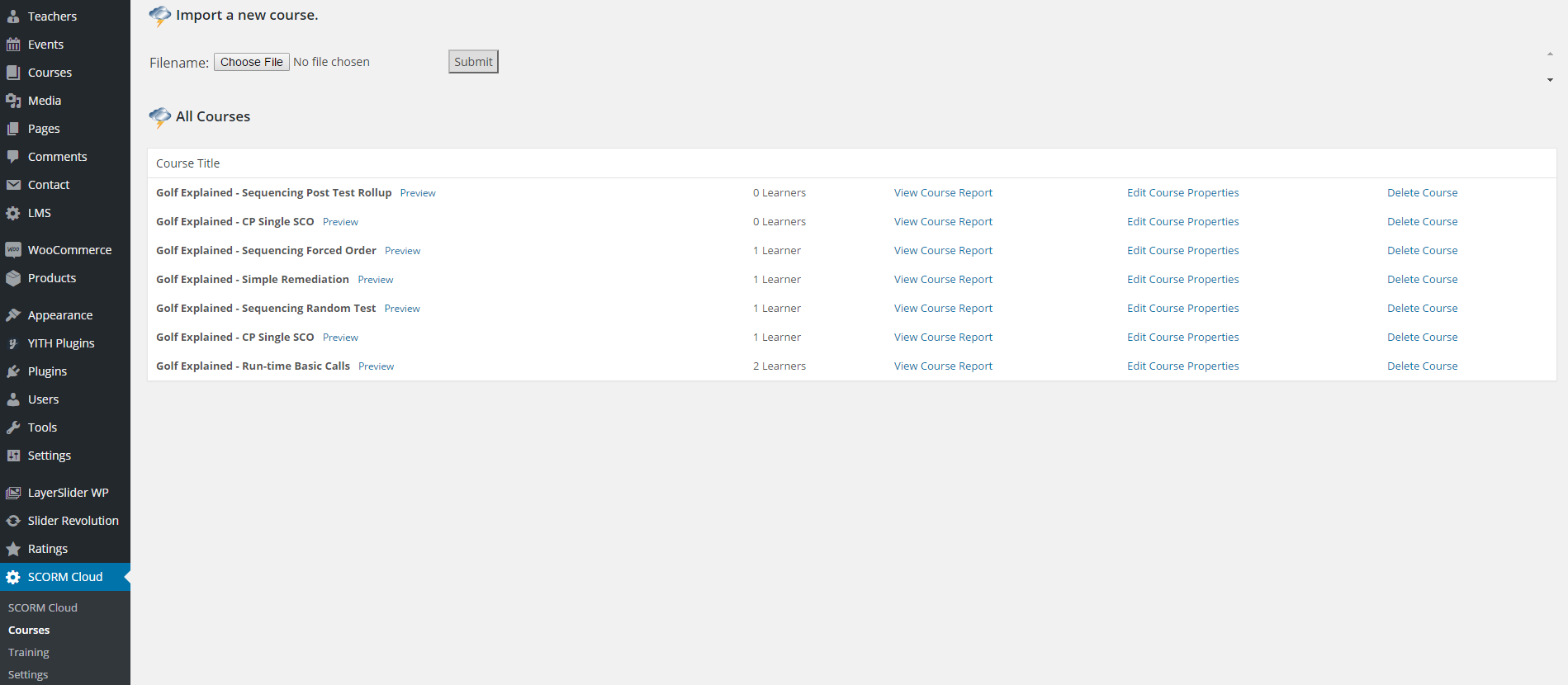Screen dimensions: 1568x685
Task: Click the Plugins plug icon
Action: pos(13,371)
